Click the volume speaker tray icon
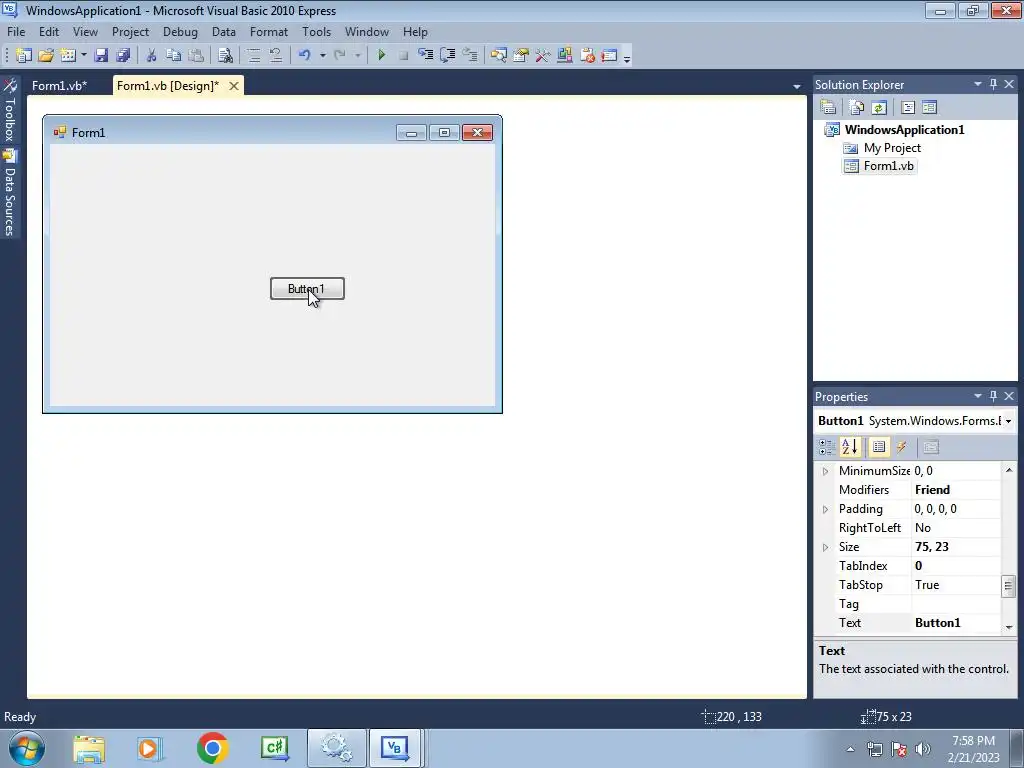This screenshot has width=1024, height=768. pos(922,748)
